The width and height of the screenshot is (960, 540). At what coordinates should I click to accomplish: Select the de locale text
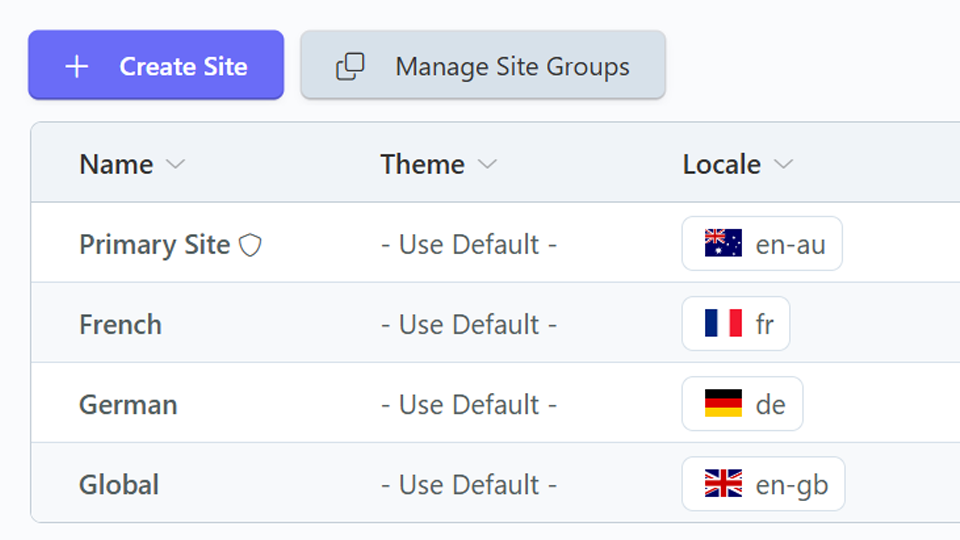pyautogui.click(x=771, y=404)
